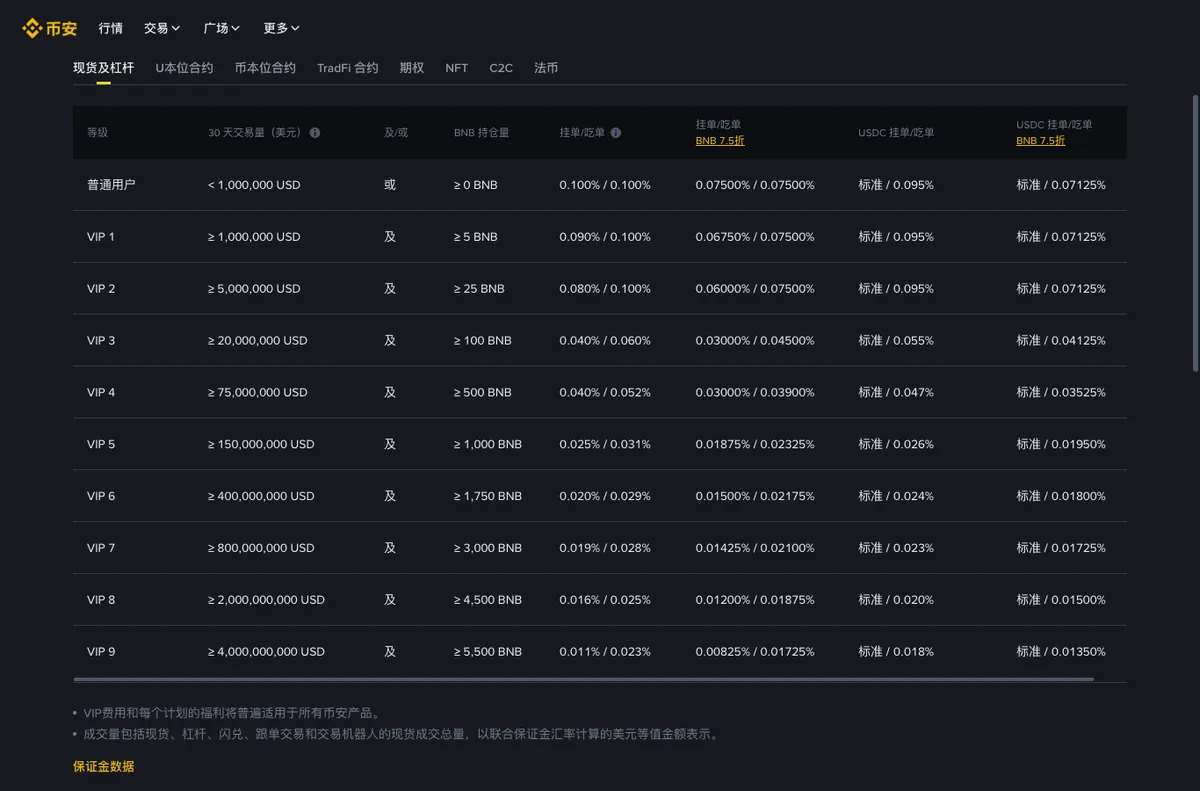
Task: Click the ≥ 5,000,000 USD cell
Action: pos(254,289)
